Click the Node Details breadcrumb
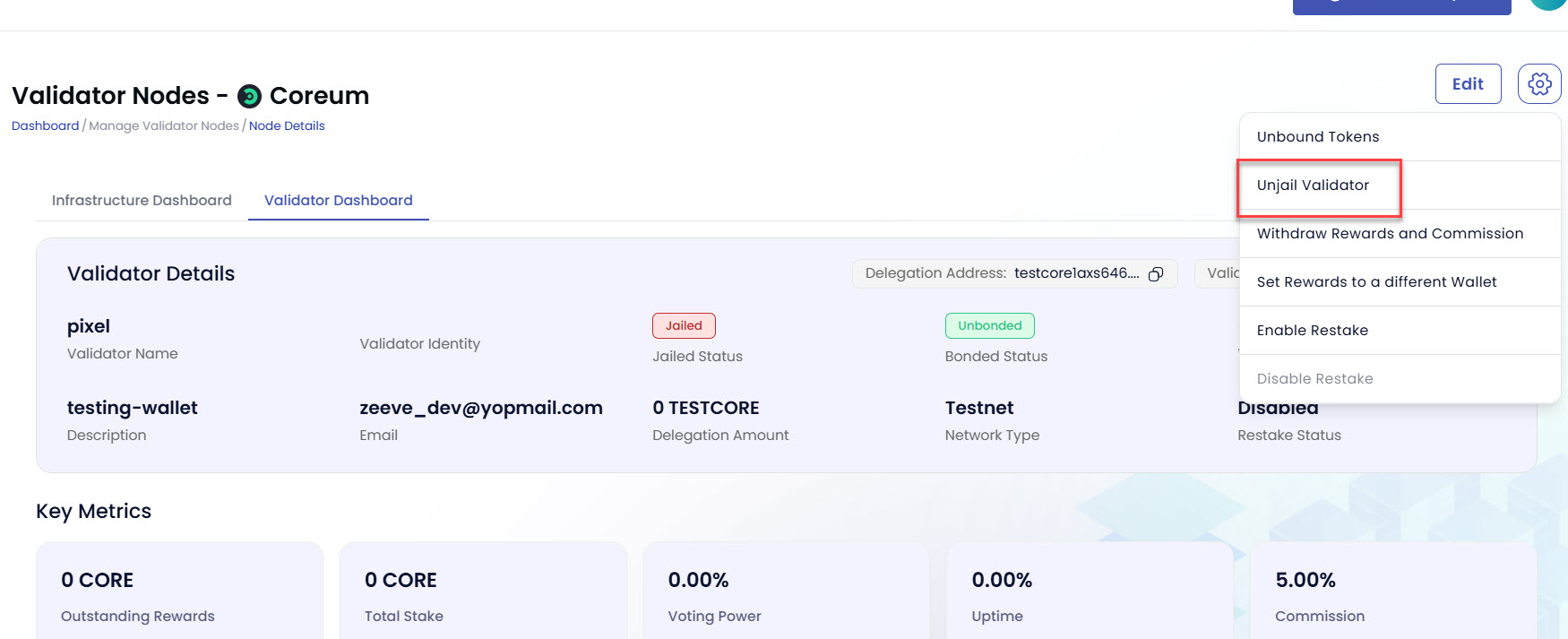 click(287, 126)
